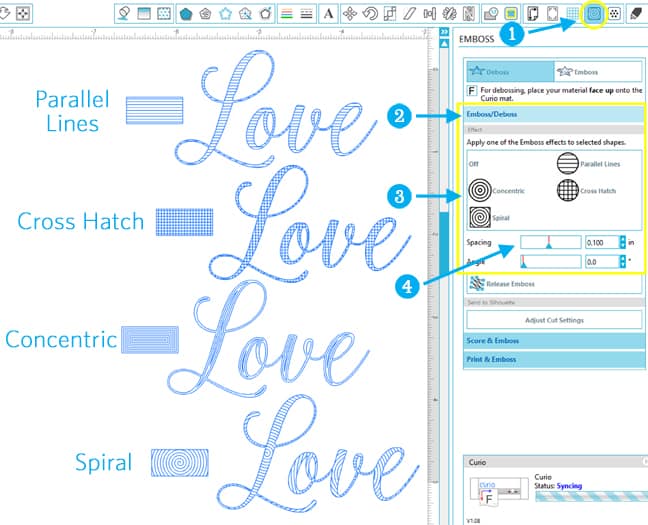Apply the Spiral emboss effect

481,216
